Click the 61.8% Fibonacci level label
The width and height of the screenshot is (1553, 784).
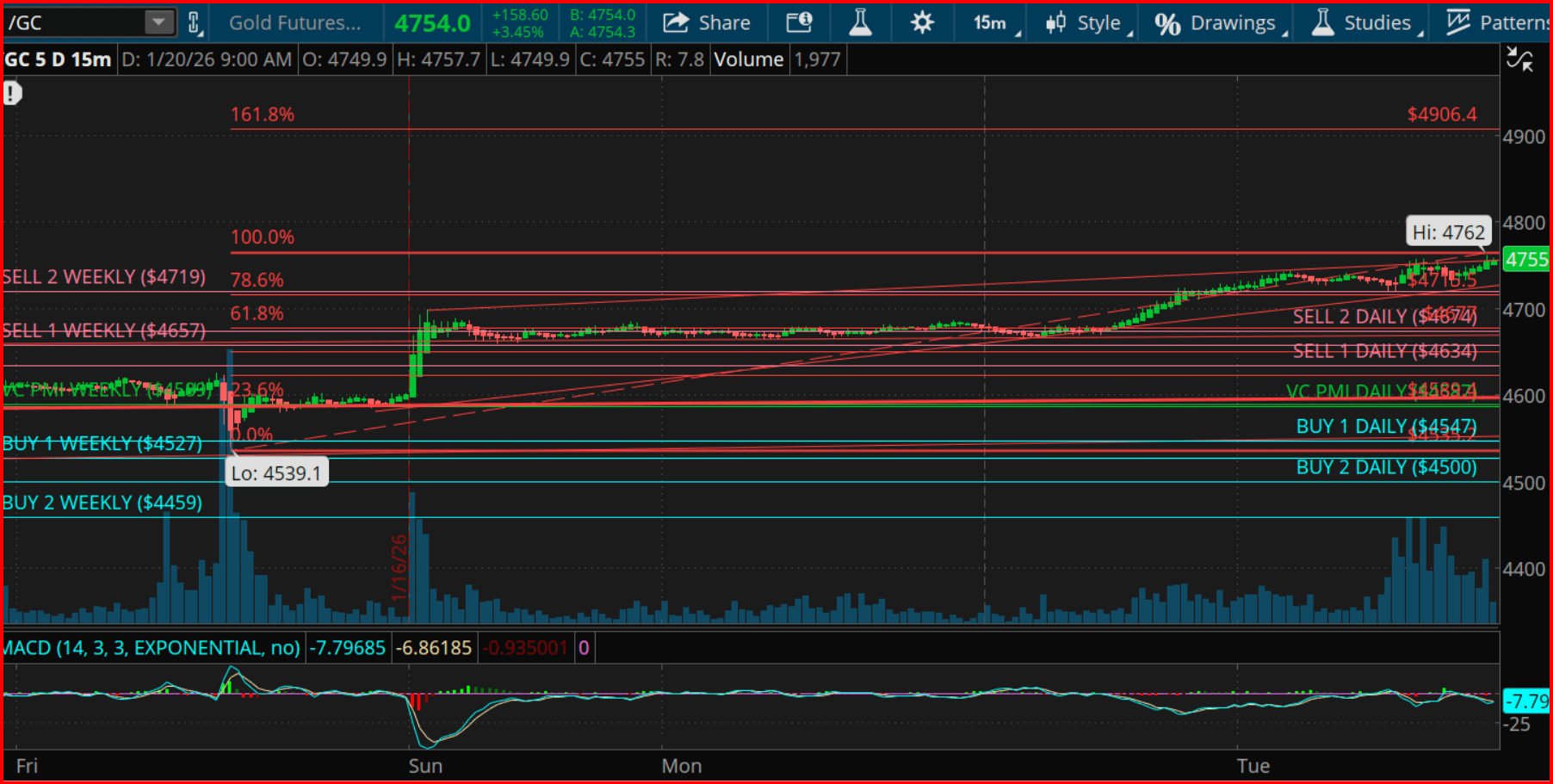click(257, 313)
